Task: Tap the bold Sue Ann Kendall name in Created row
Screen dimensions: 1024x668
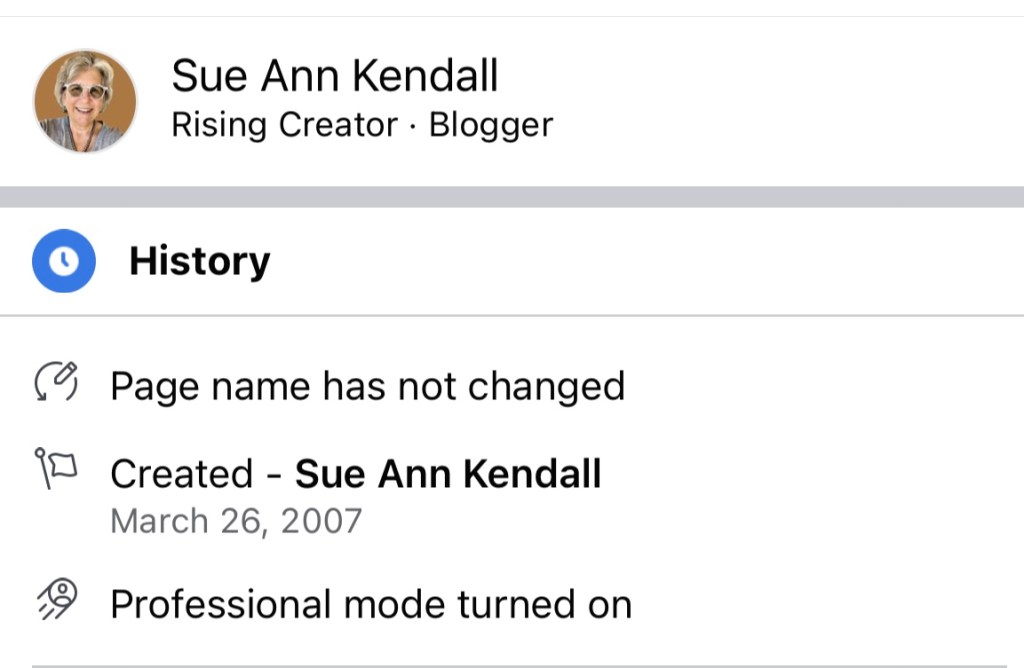Action: (448, 473)
